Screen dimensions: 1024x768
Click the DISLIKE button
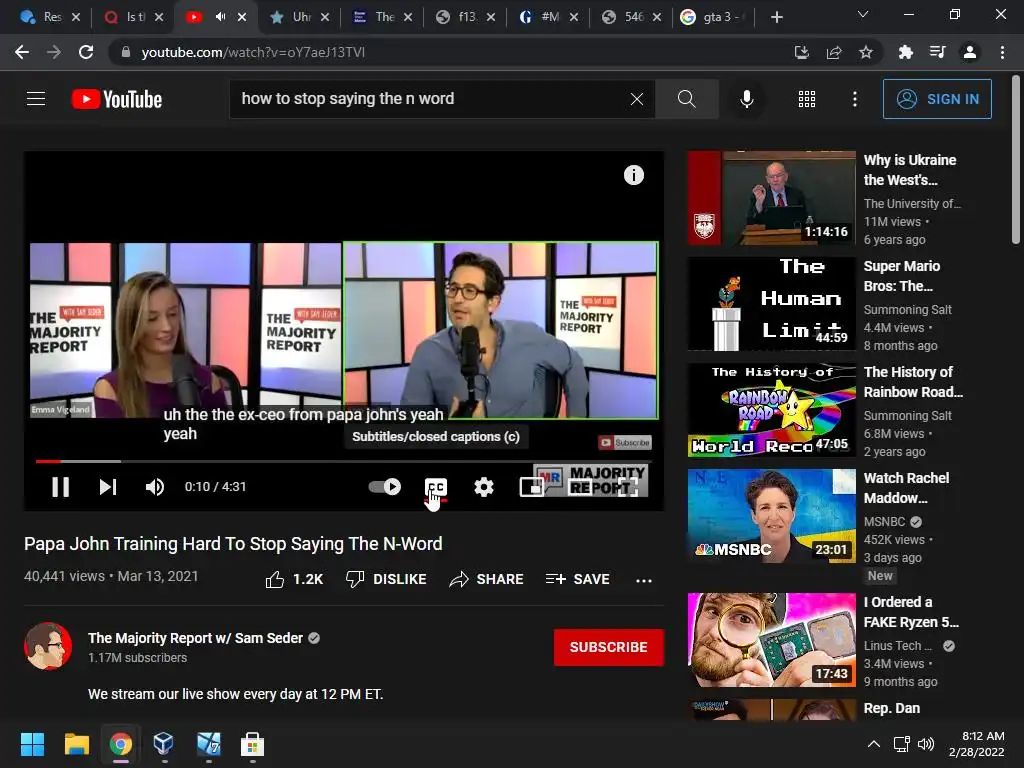386,579
